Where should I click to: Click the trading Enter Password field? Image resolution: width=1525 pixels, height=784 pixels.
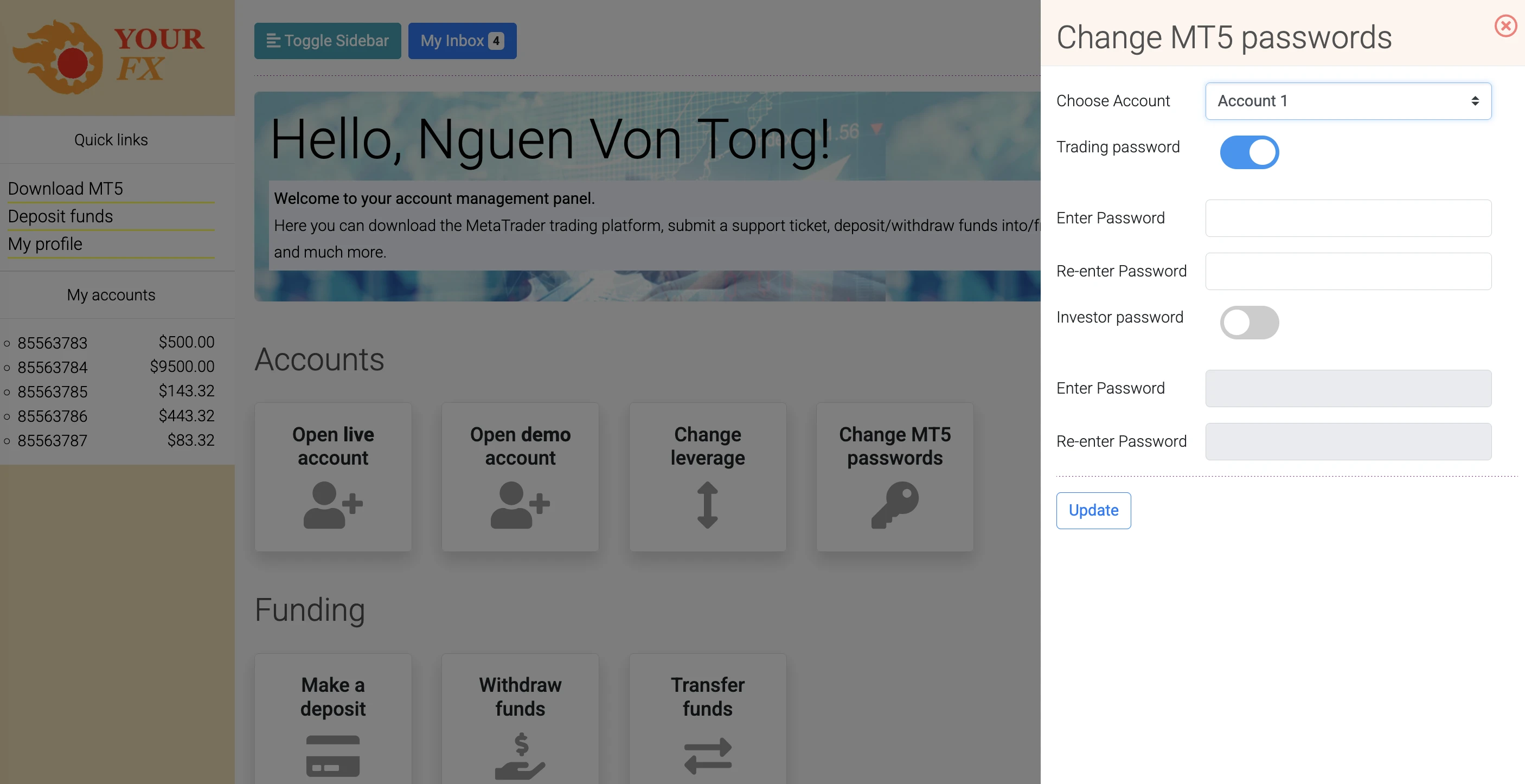[1348, 219]
